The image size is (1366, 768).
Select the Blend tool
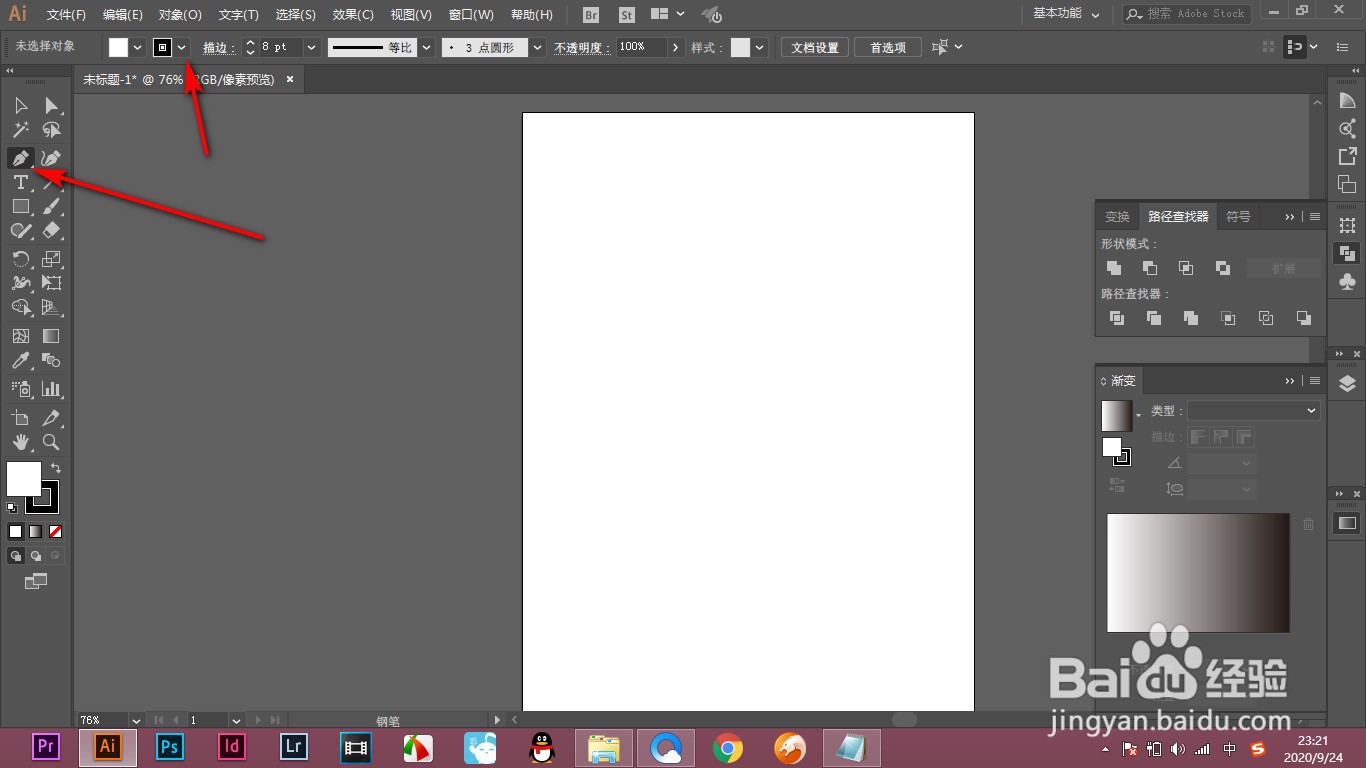51,360
